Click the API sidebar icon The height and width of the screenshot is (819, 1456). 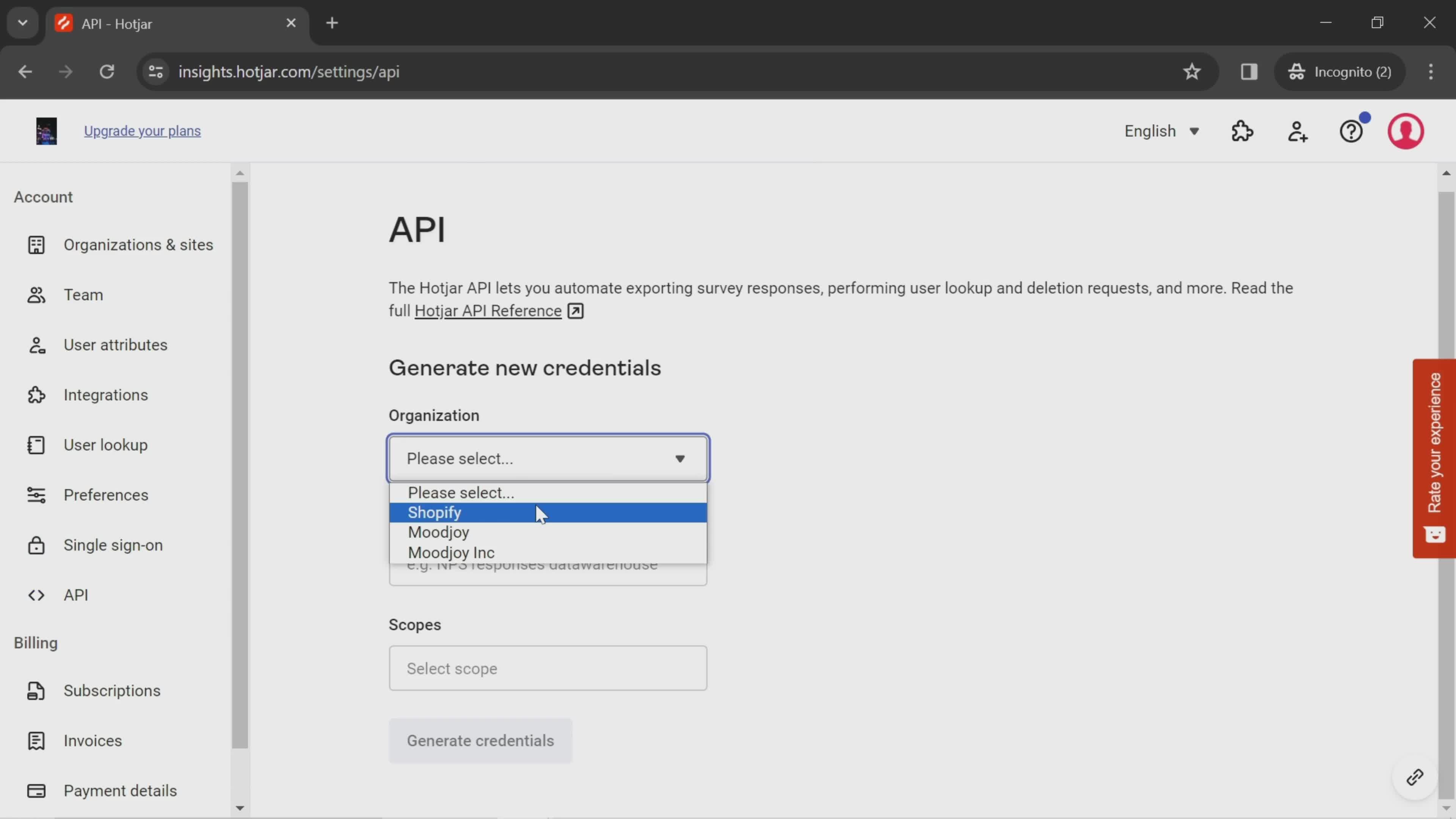tap(35, 594)
